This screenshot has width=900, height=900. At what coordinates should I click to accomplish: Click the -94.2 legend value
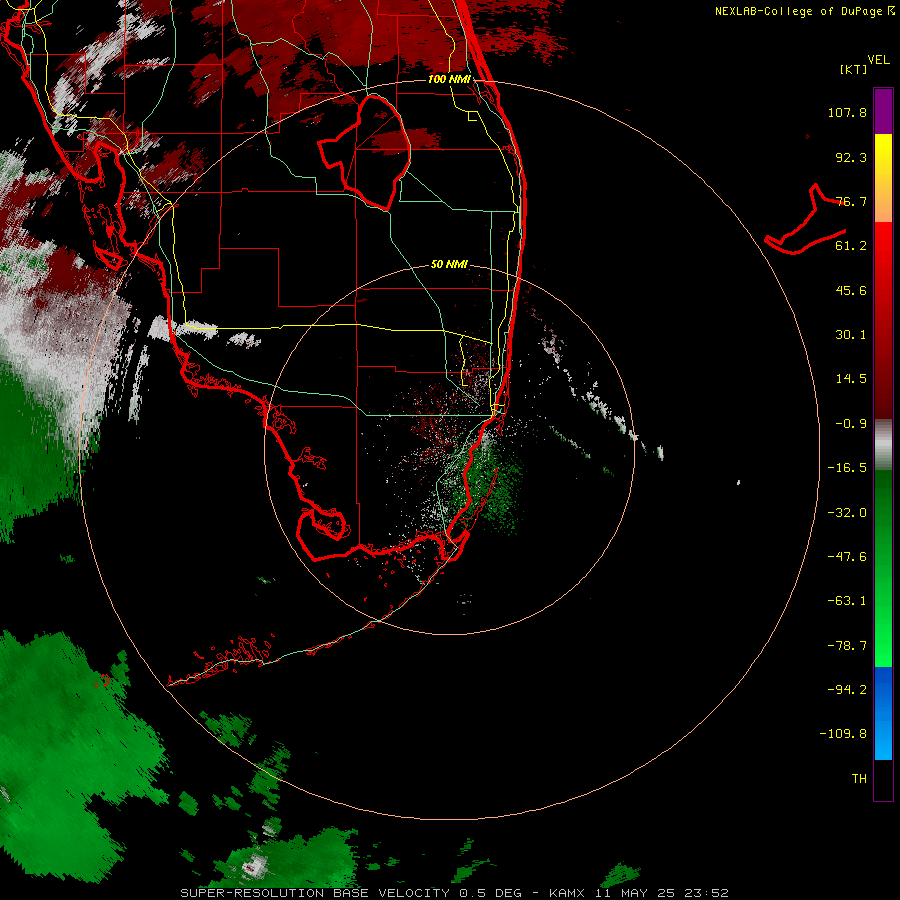point(847,690)
